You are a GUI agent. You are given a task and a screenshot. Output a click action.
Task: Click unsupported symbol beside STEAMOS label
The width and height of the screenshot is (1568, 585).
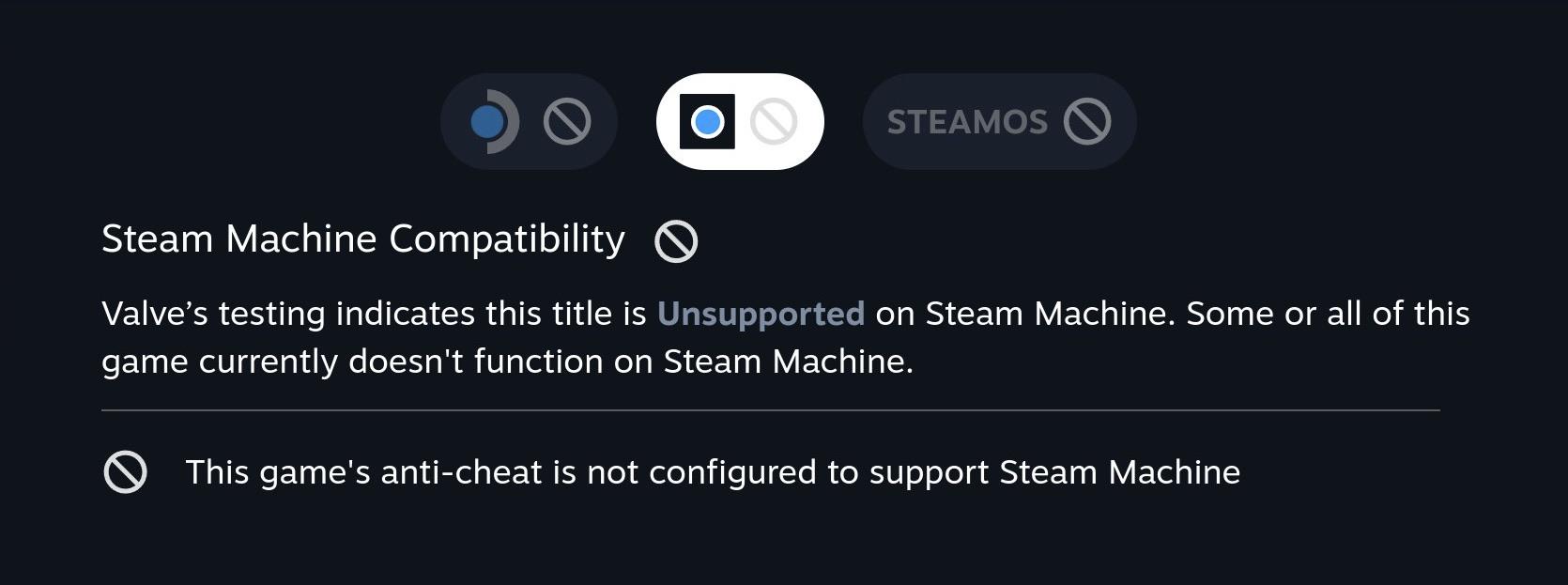point(1087,122)
